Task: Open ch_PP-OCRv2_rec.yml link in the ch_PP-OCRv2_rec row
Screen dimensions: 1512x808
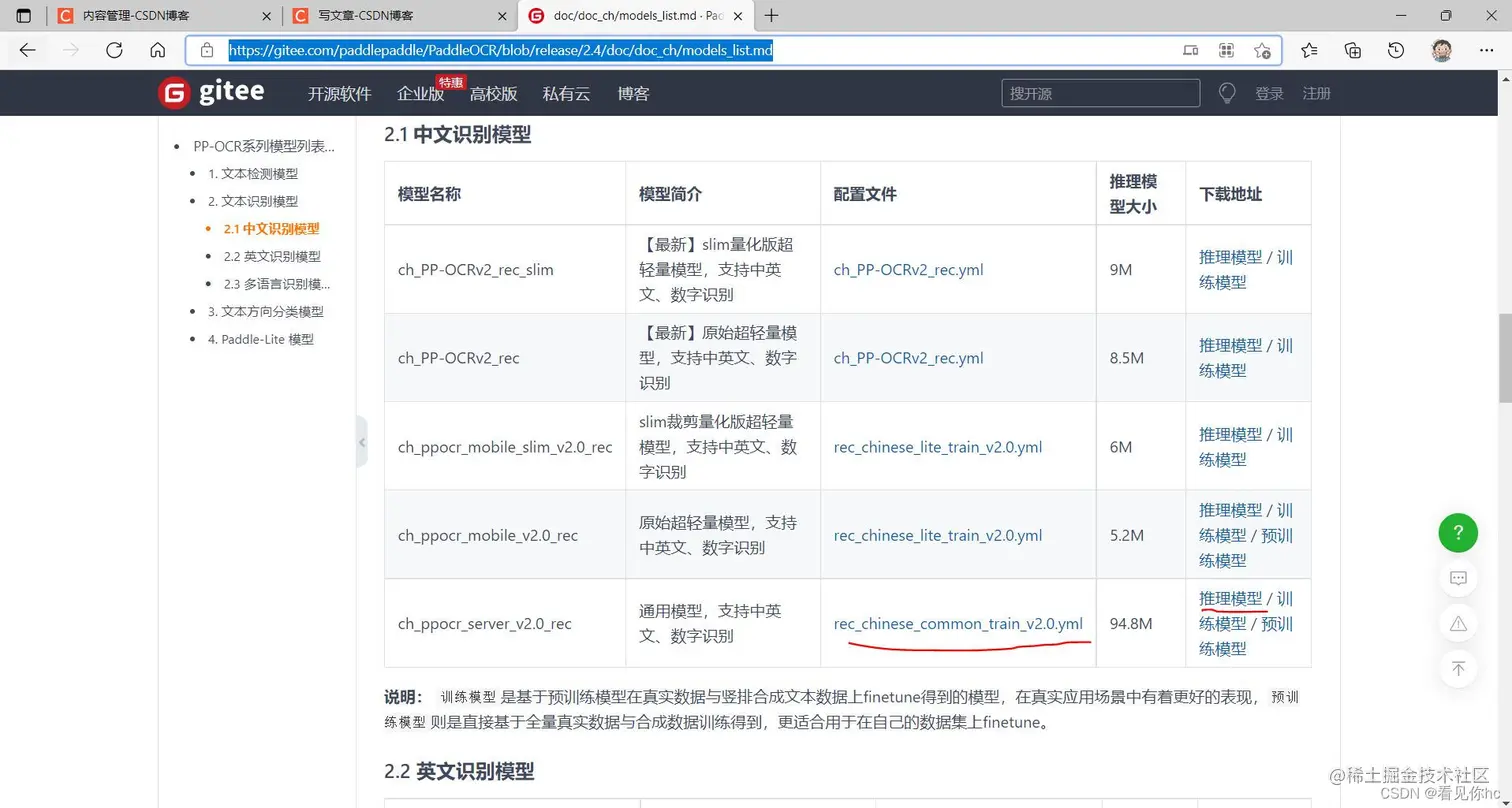Action: pyautogui.click(x=908, y=358)
